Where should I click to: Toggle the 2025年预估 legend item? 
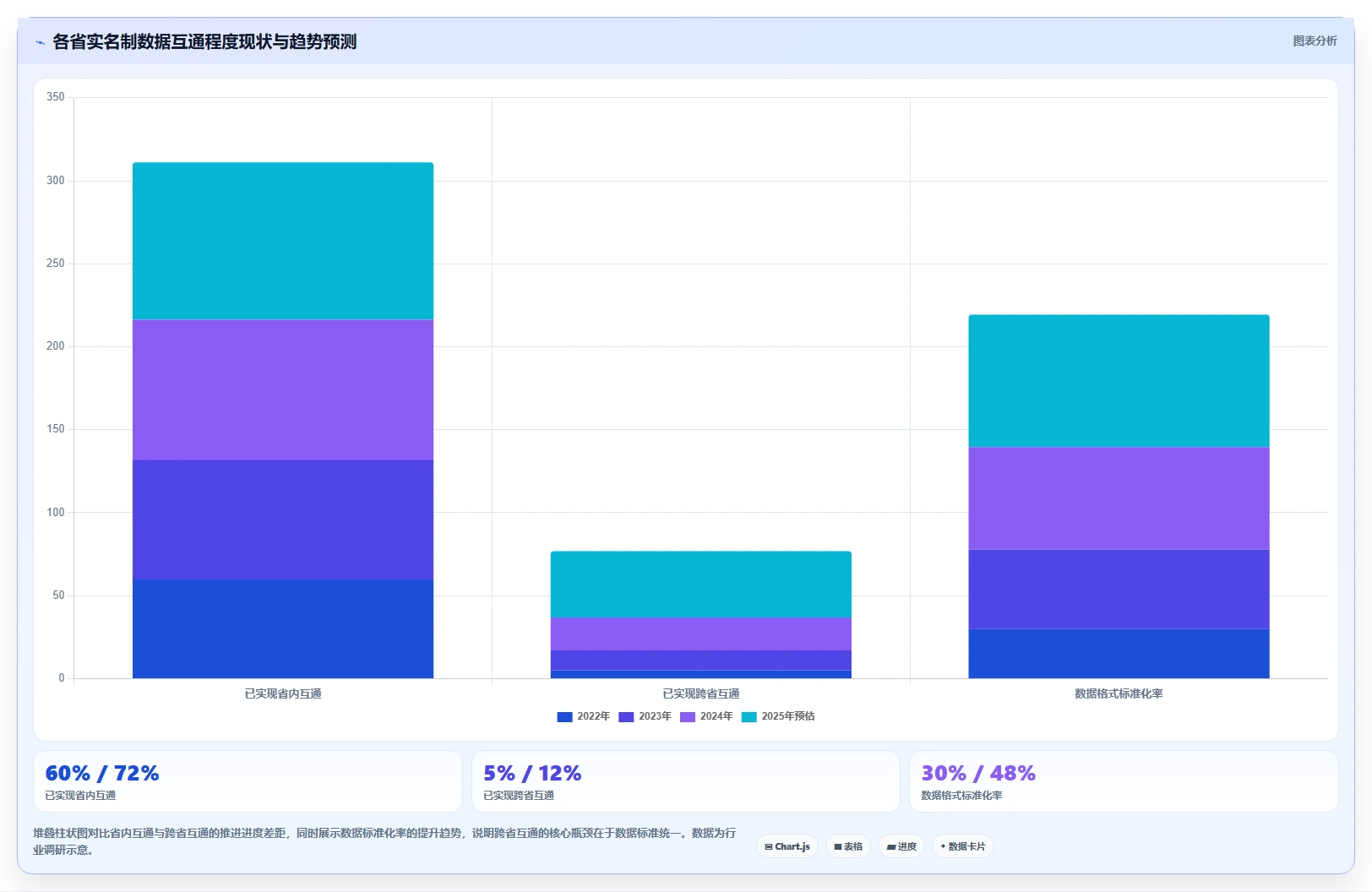pyautogui.click(x=778, y=716)
